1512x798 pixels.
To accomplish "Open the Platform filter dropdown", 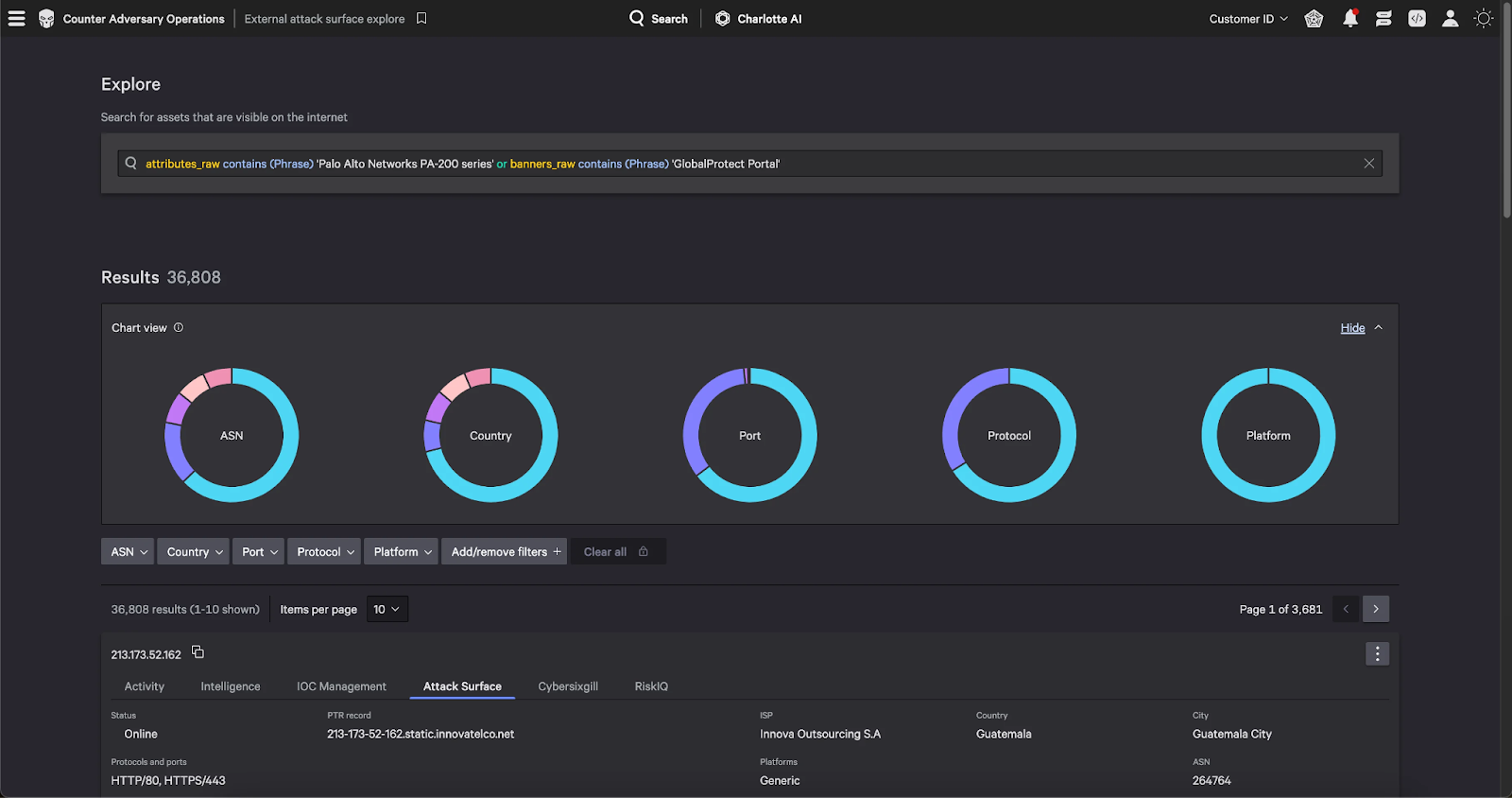I will point(401,551).
